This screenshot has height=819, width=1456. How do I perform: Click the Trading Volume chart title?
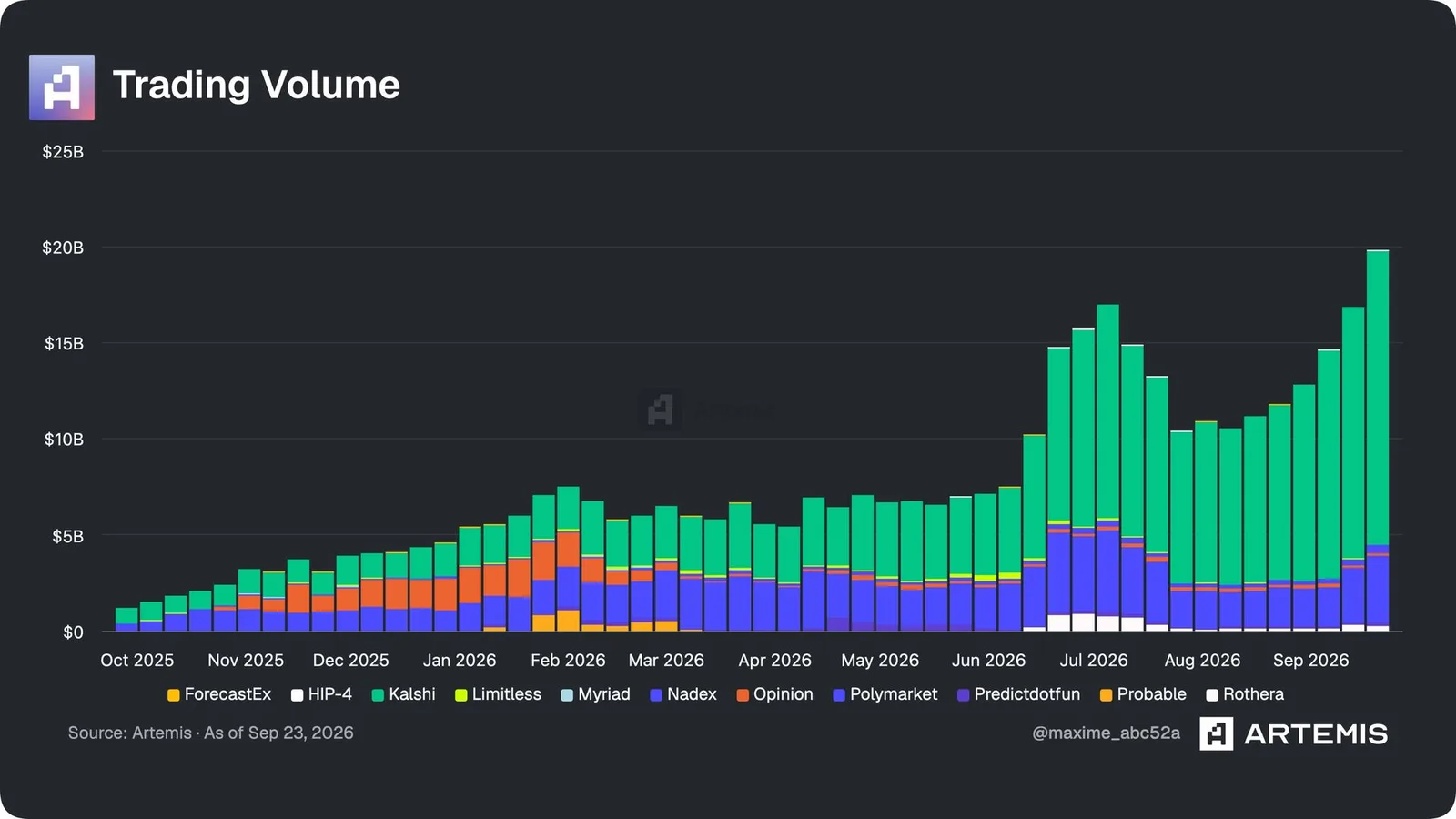point(257,85)
